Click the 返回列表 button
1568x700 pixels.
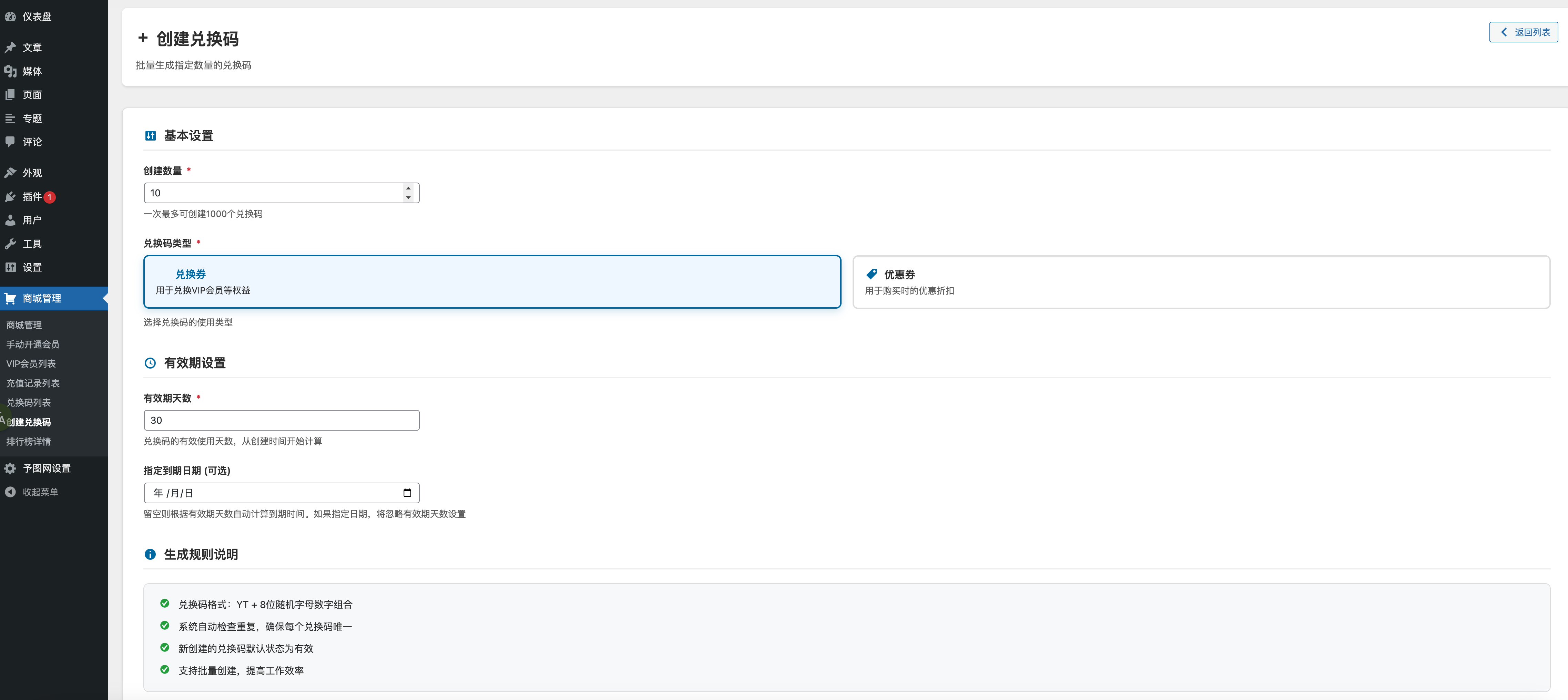coord(1523,32)
